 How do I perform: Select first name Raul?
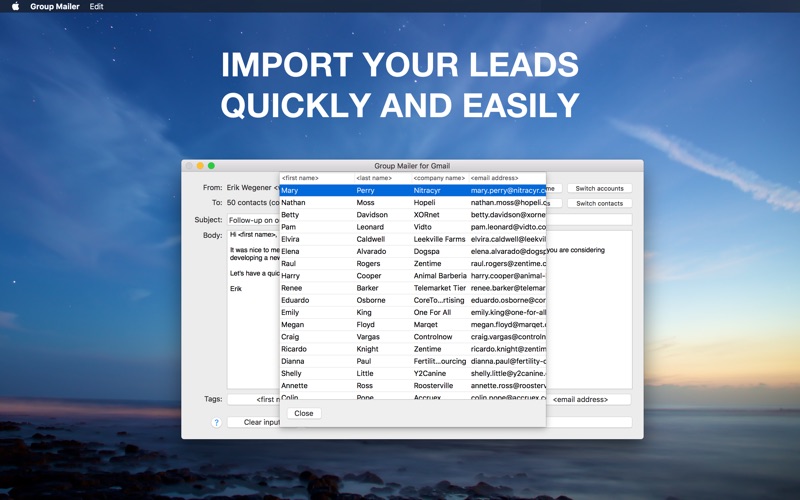pyautogui.click(x=288, y=264)
